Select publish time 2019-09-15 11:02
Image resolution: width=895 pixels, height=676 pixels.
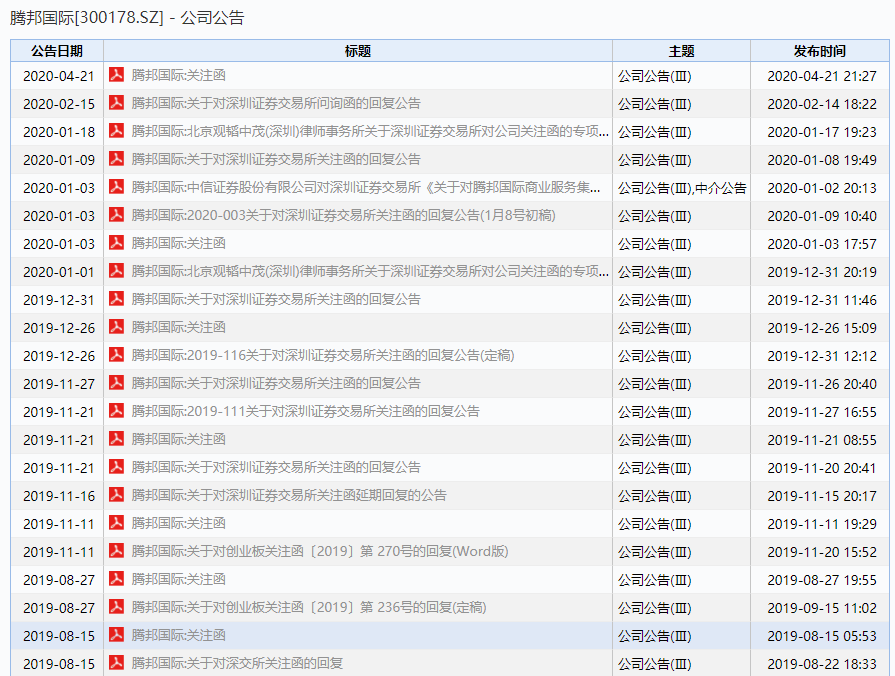[821, 607]
